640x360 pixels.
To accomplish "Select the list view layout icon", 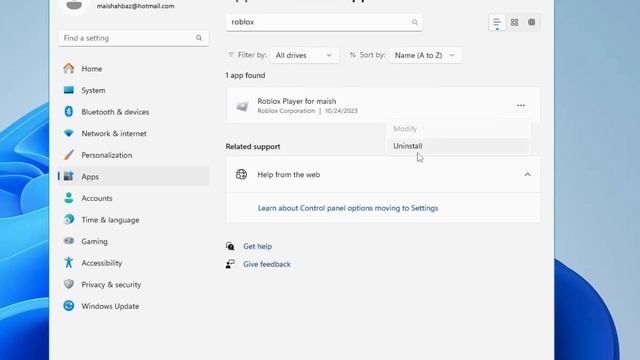I will (497, 23).
